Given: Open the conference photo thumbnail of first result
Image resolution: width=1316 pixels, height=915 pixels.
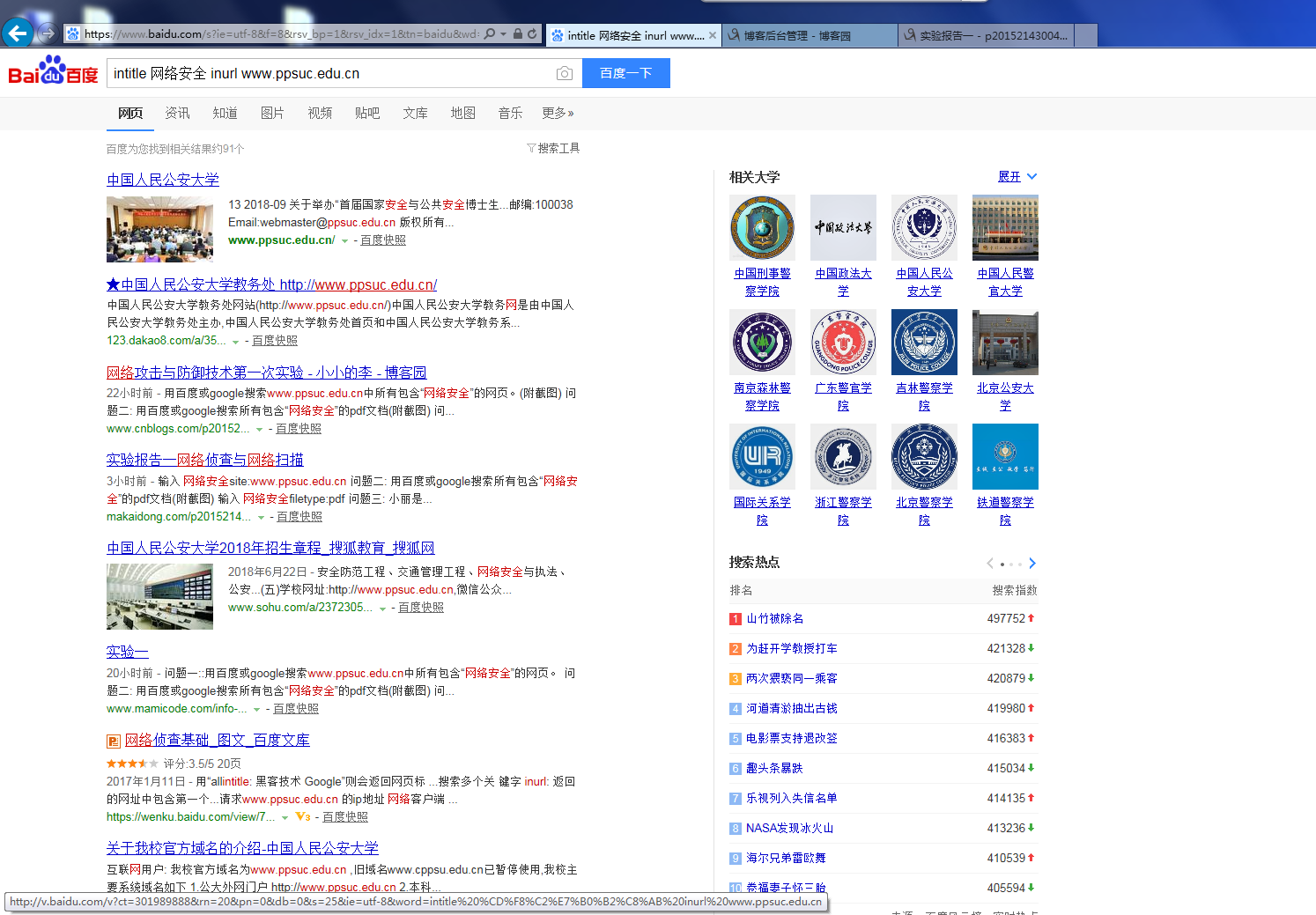Looking at the screenshot, I should (x=159, y=229).
